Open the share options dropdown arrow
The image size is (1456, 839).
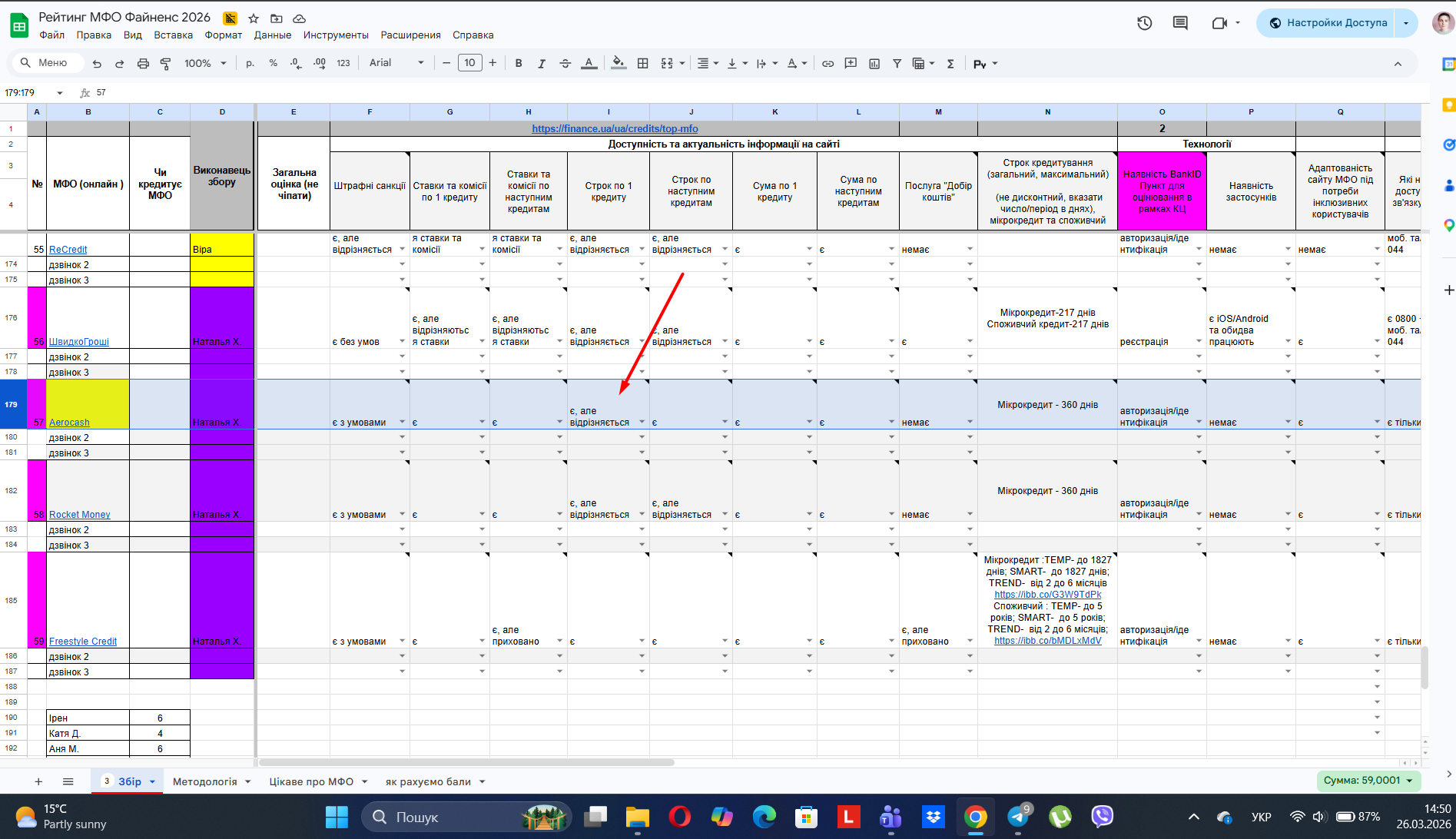[1406, 23]
